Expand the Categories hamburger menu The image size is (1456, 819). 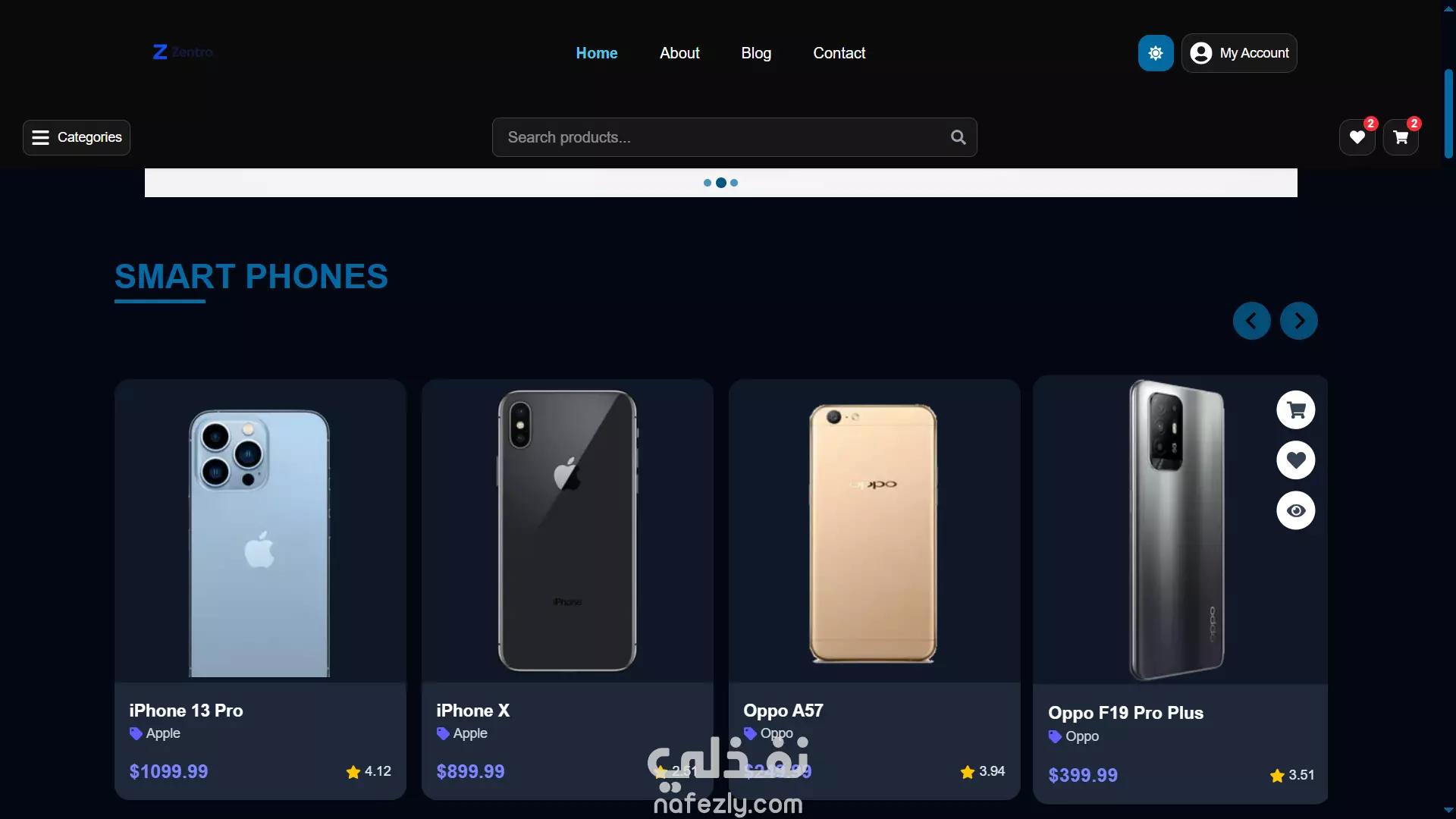click(77, 137)
